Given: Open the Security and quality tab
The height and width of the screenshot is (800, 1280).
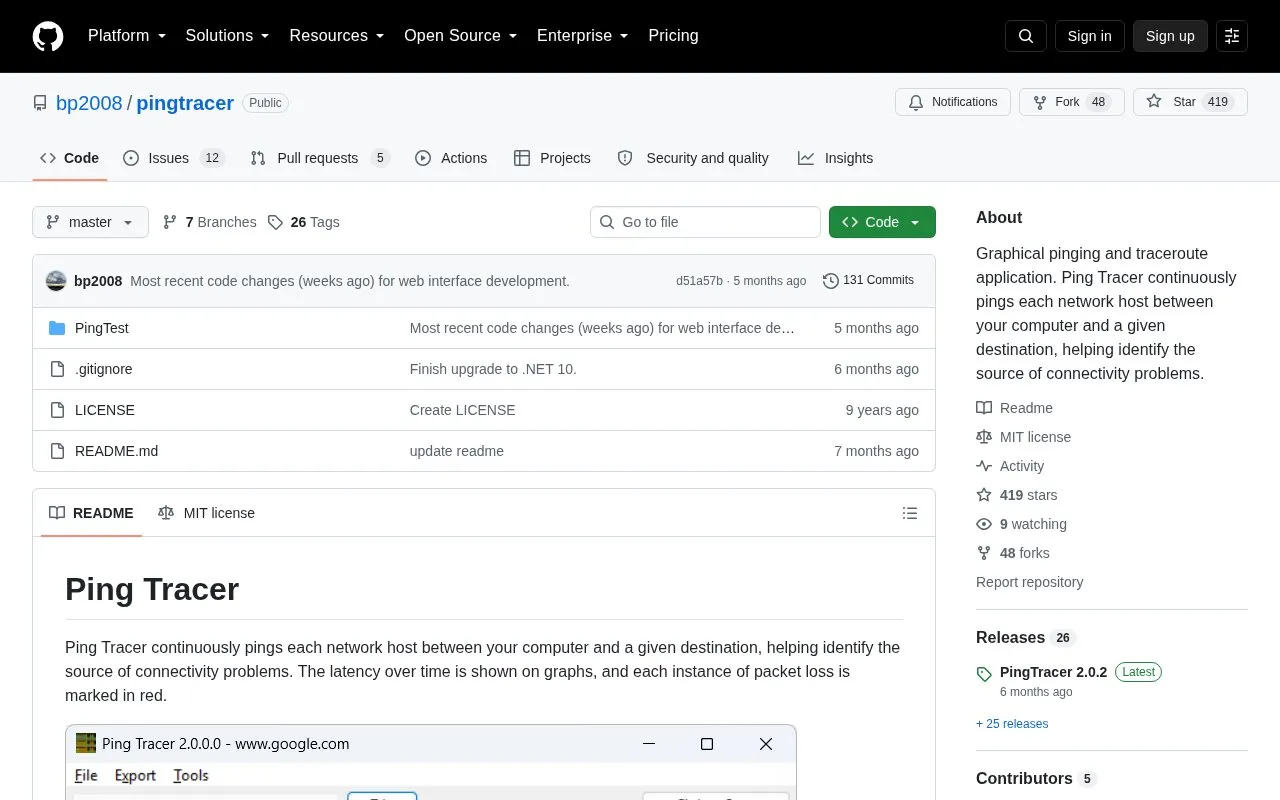Looking at the screenshot, I should coord(693,158).
